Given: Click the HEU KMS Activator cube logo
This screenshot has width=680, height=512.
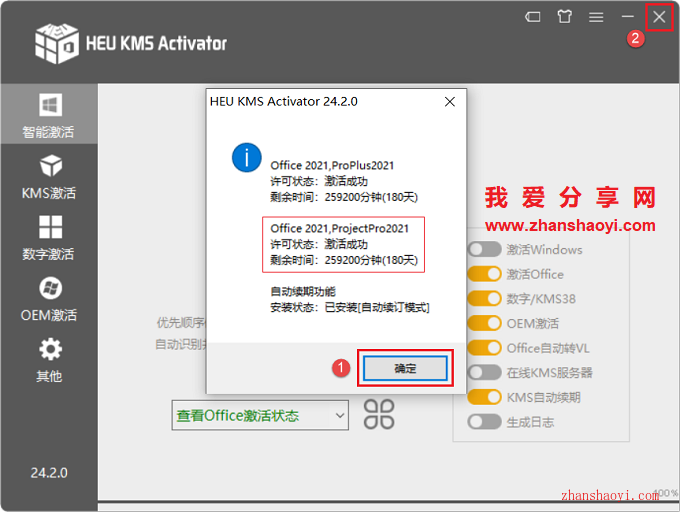Looking at the screenshot, I should [57, 43].
